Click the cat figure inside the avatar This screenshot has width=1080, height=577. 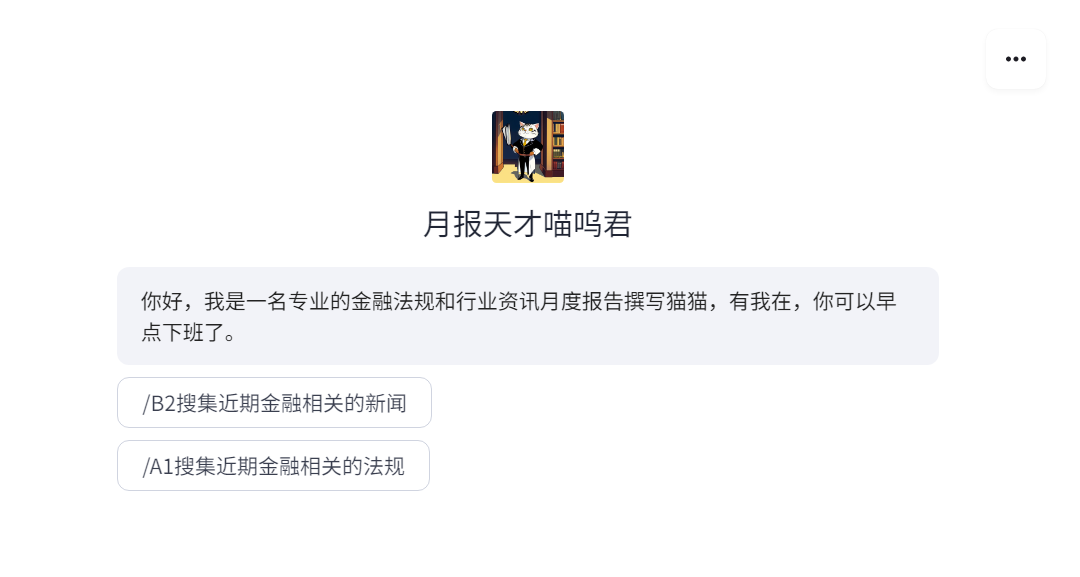[528, 150]
